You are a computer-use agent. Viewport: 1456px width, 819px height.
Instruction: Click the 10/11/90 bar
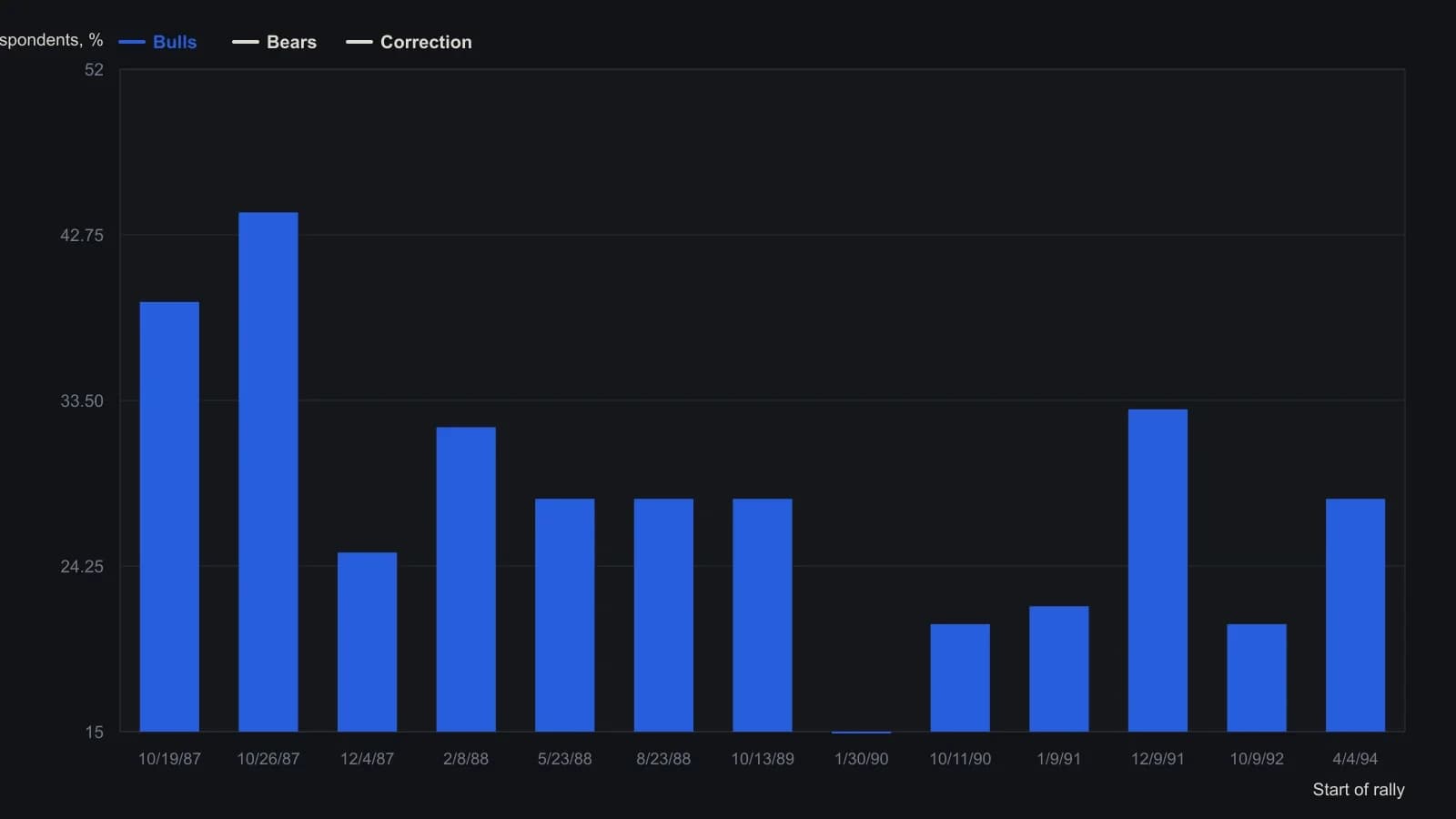coord(960,678)
